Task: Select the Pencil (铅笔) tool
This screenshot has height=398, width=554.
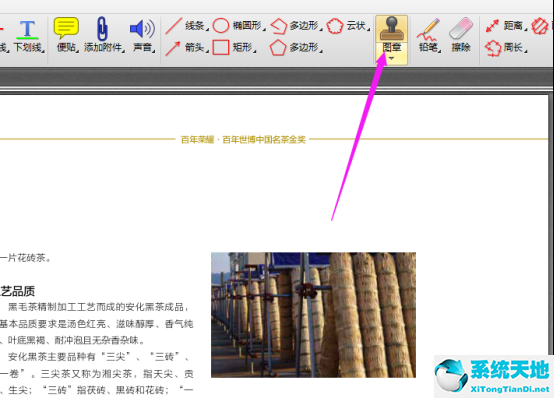Action: point(429,36)
